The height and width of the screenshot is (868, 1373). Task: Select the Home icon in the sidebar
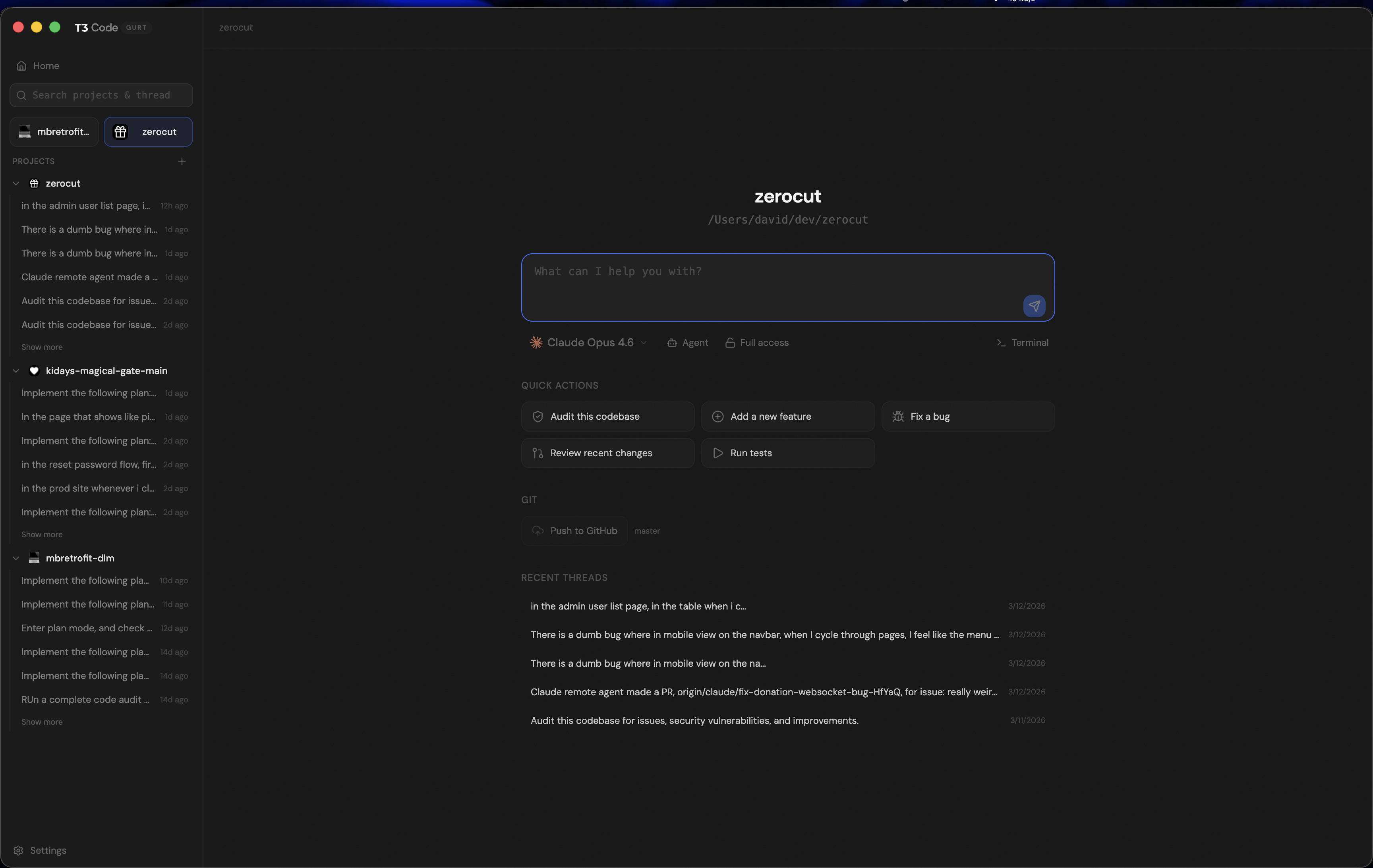(x=21, y=66)
